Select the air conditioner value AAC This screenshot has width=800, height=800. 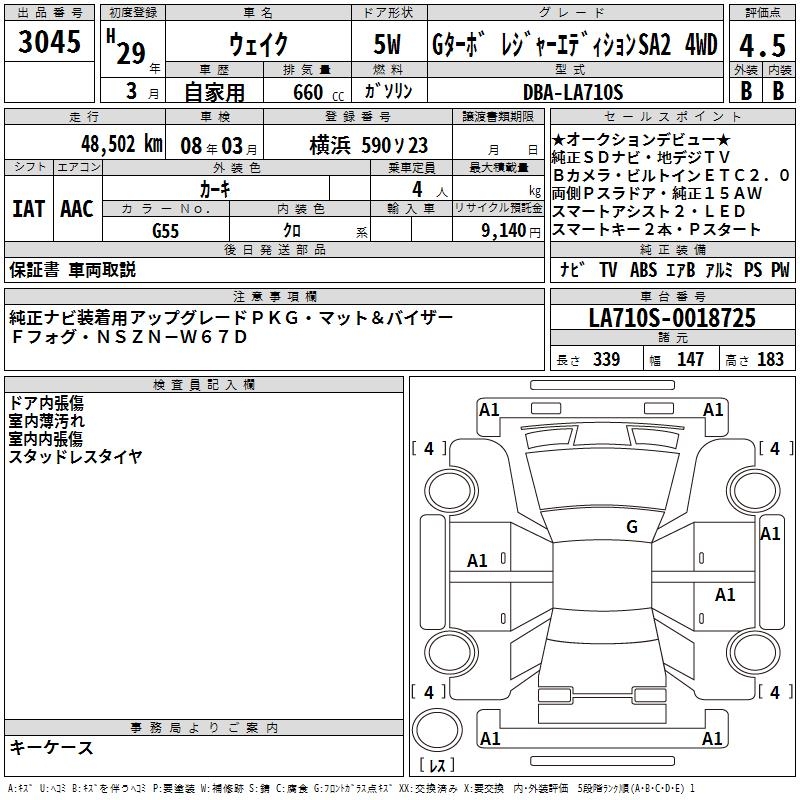pyautogui.click(x=77, y=209)
